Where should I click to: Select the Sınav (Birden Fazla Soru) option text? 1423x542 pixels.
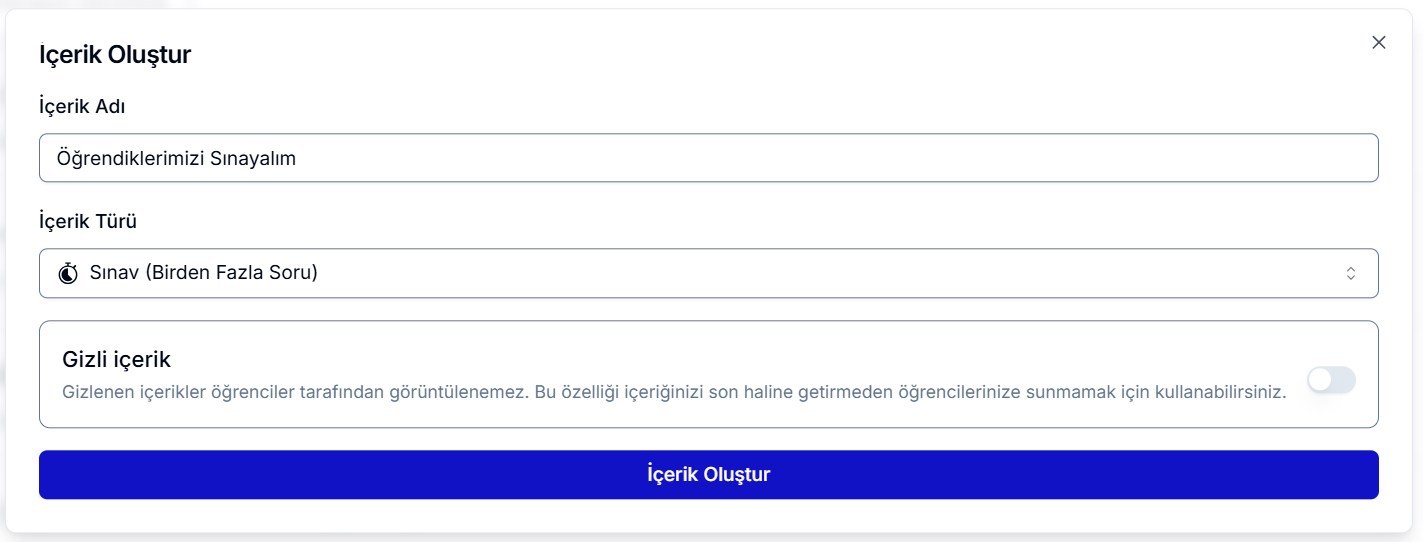(204, 272)
